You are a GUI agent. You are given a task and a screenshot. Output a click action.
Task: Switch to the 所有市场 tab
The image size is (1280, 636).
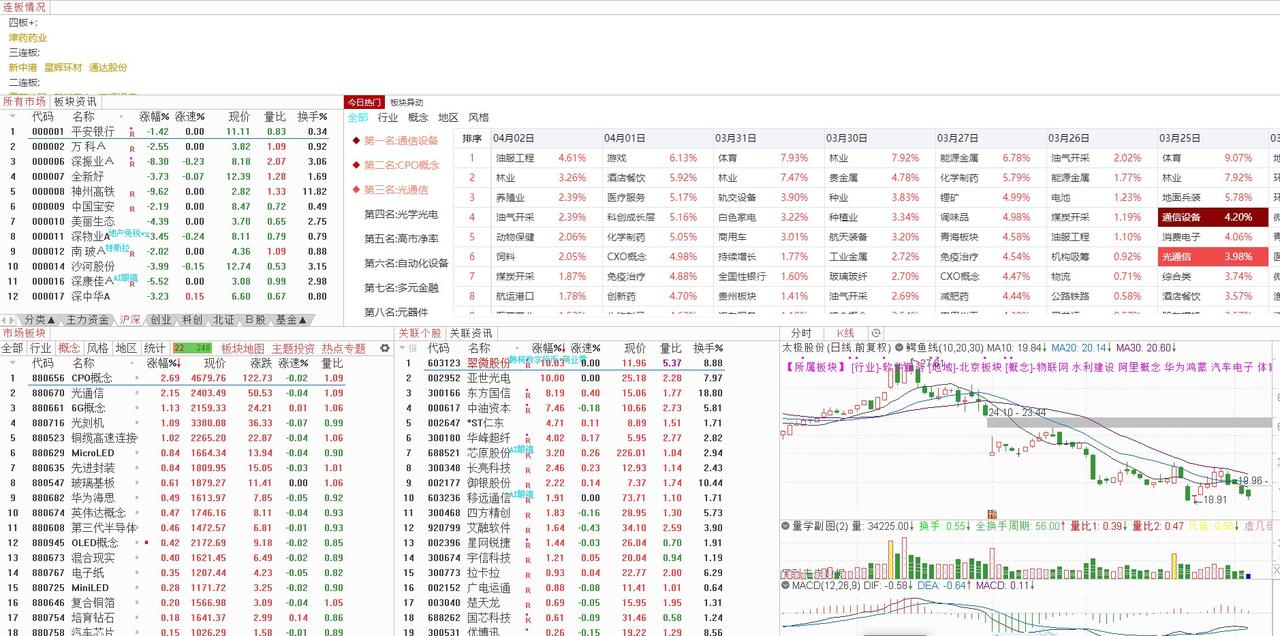pos(24,102)
